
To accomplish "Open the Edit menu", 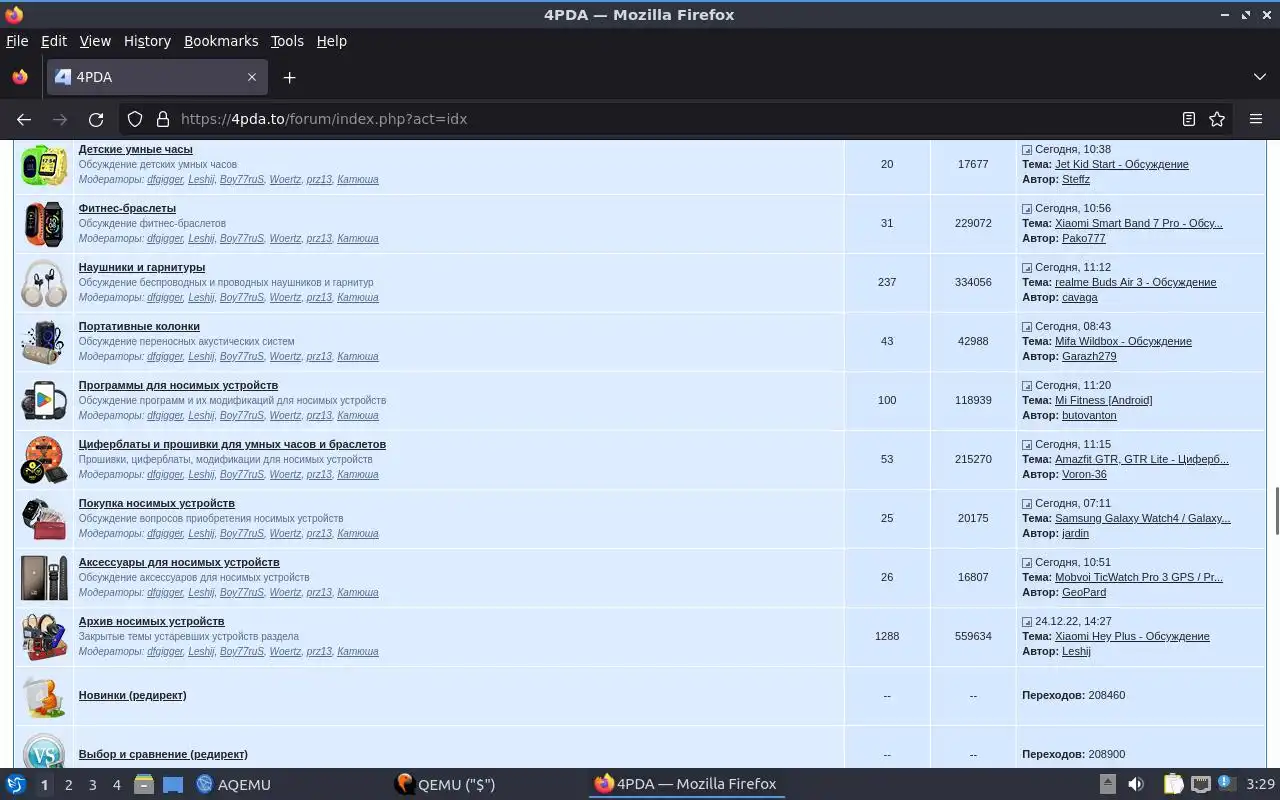I will coord(54,41).
